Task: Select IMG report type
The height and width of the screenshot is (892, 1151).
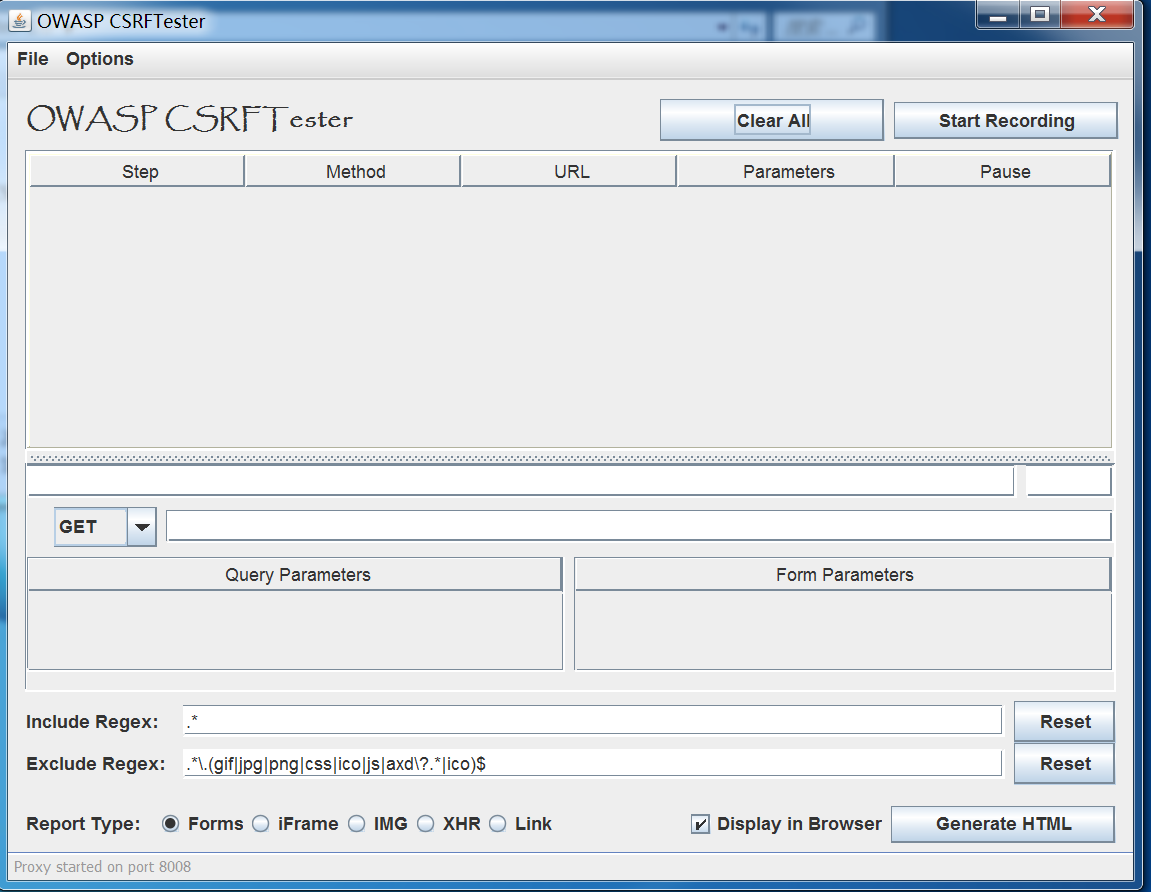Action: pos(357,824)
